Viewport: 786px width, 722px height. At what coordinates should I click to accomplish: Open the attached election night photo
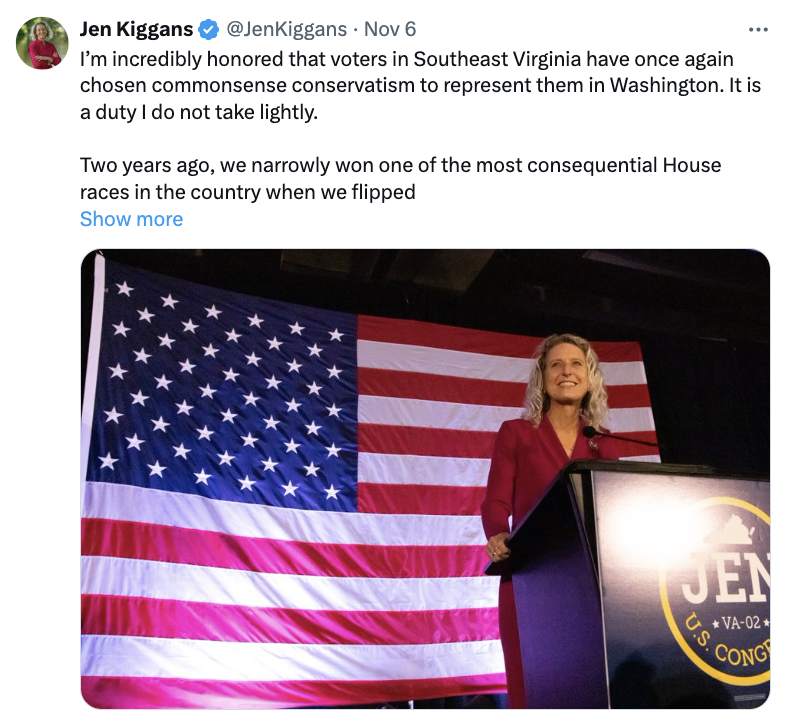point(425,479)
